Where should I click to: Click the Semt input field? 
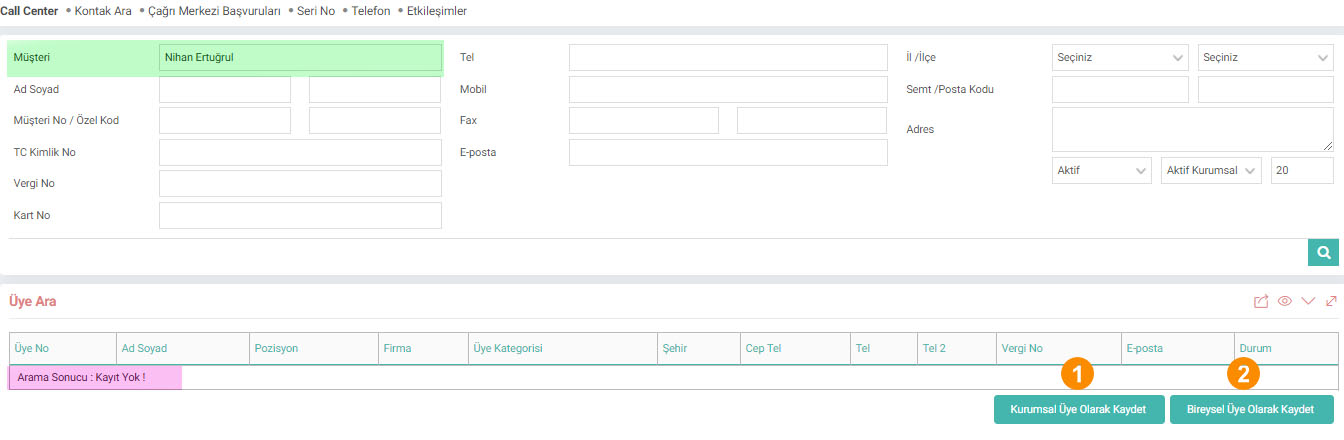(x=1120, y=89)
